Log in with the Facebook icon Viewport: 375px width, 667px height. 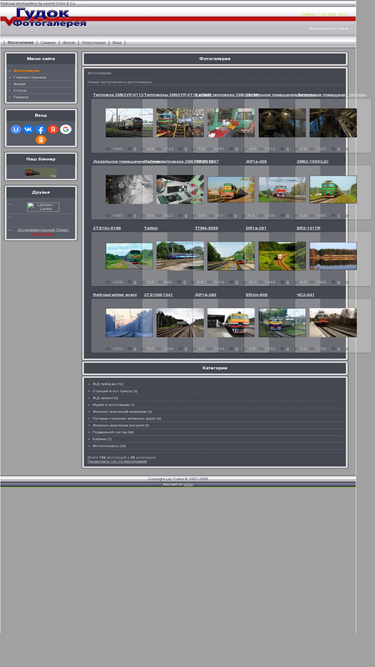41,130
